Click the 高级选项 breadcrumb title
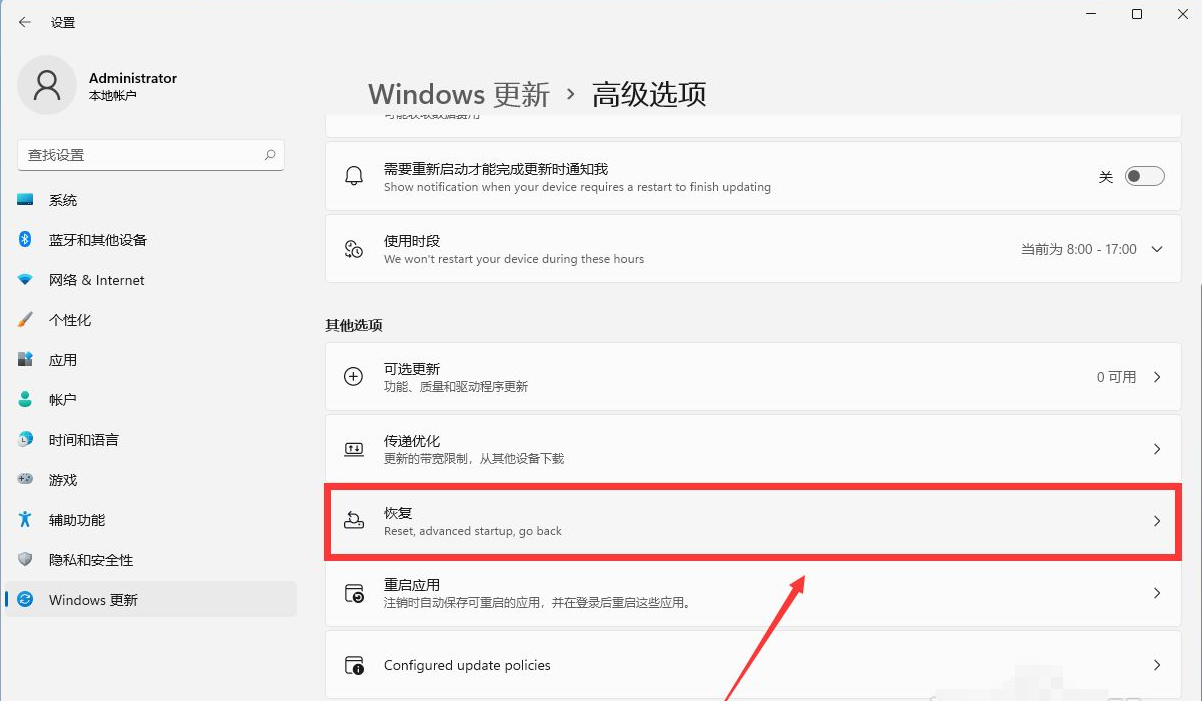1202x701 pixels. pos(649,94)
